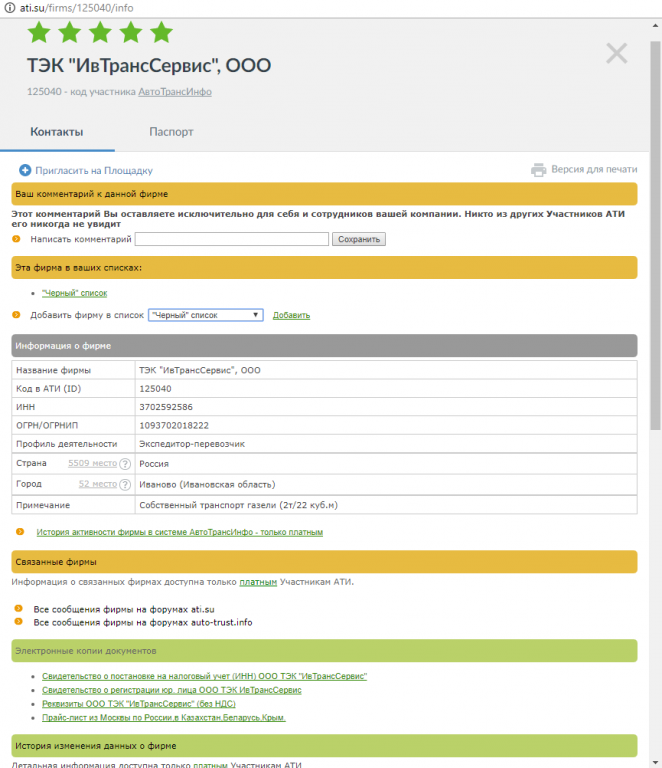Click платным link in Связанные фирмы section
This screenshot has height=768, width=662.
258,582
